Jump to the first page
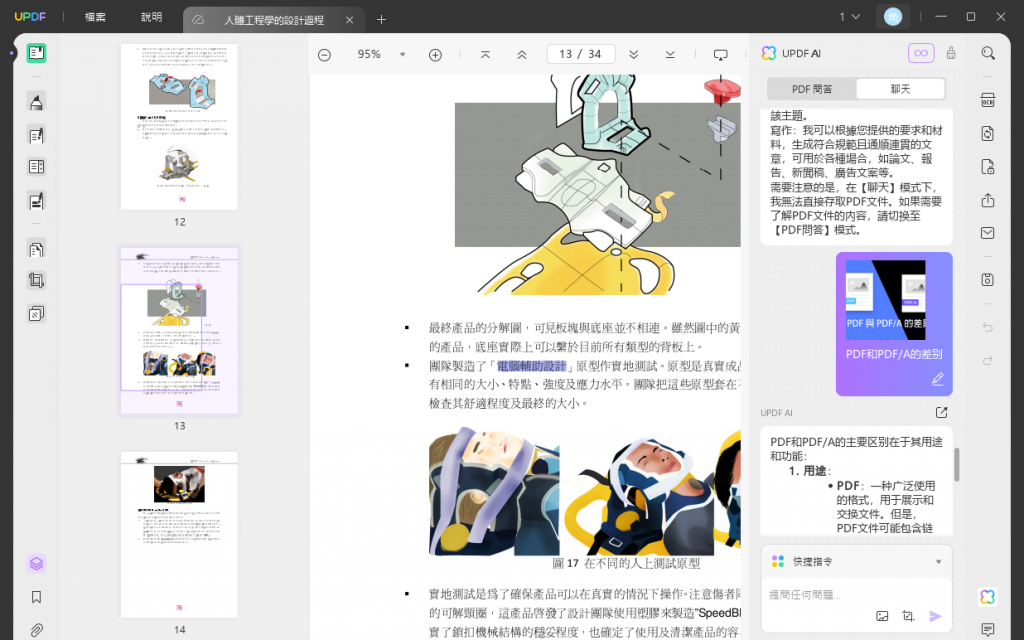Screen dimensions: 1024x640 click(485, 55)
